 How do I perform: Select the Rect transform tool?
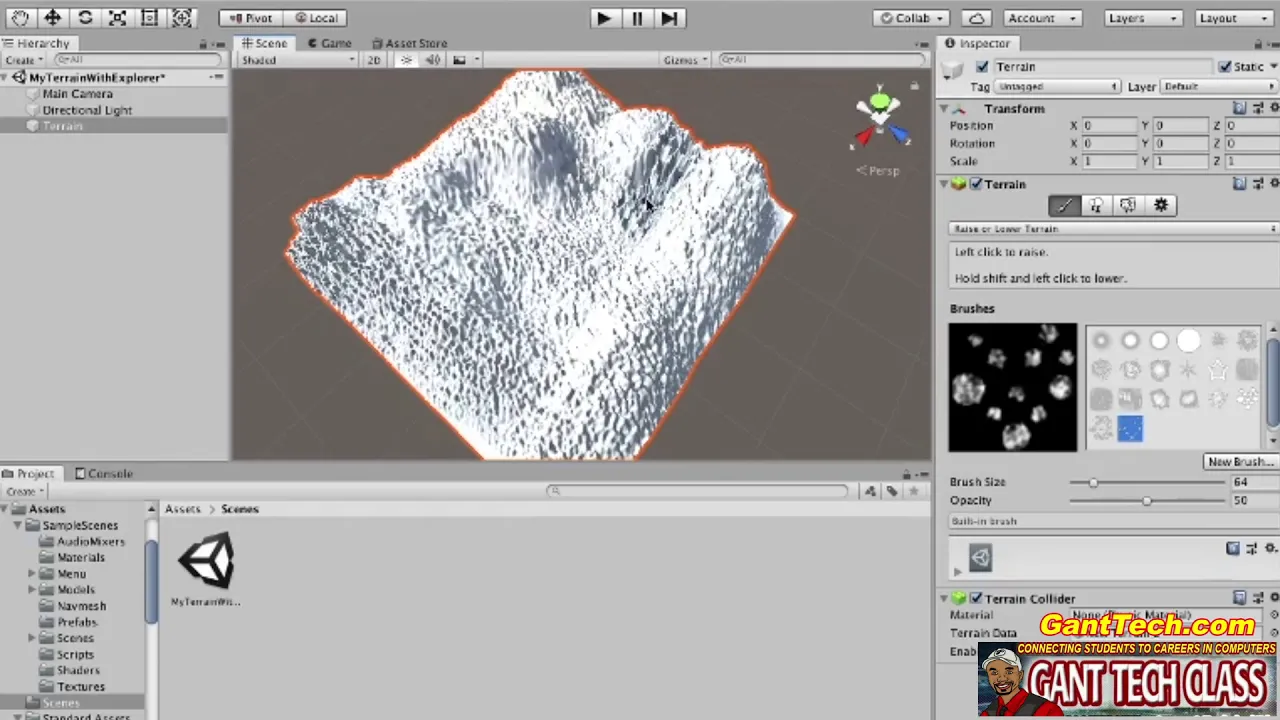click(149, 18)
